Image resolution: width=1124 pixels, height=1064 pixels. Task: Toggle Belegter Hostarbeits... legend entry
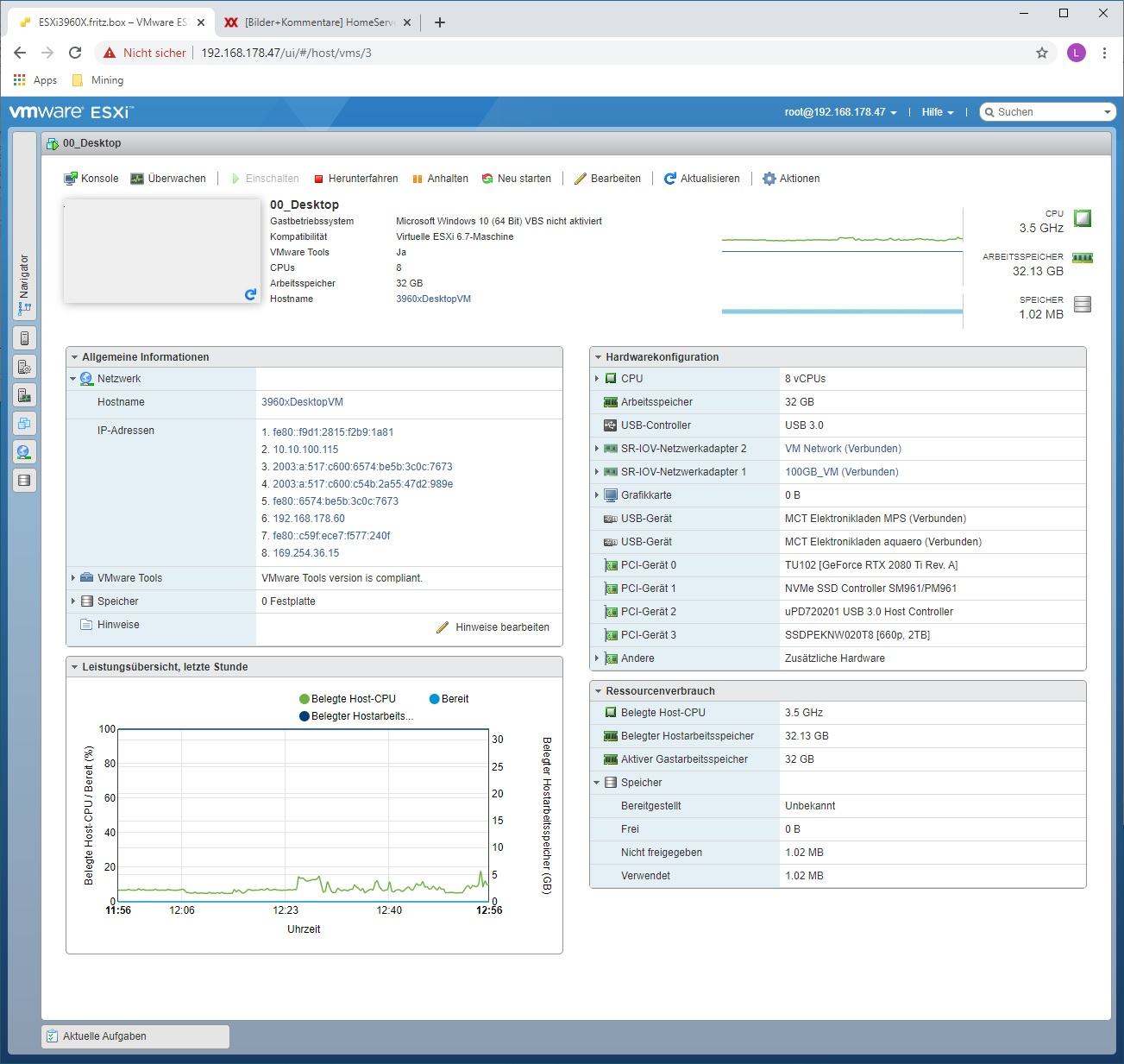pos(356,716)
